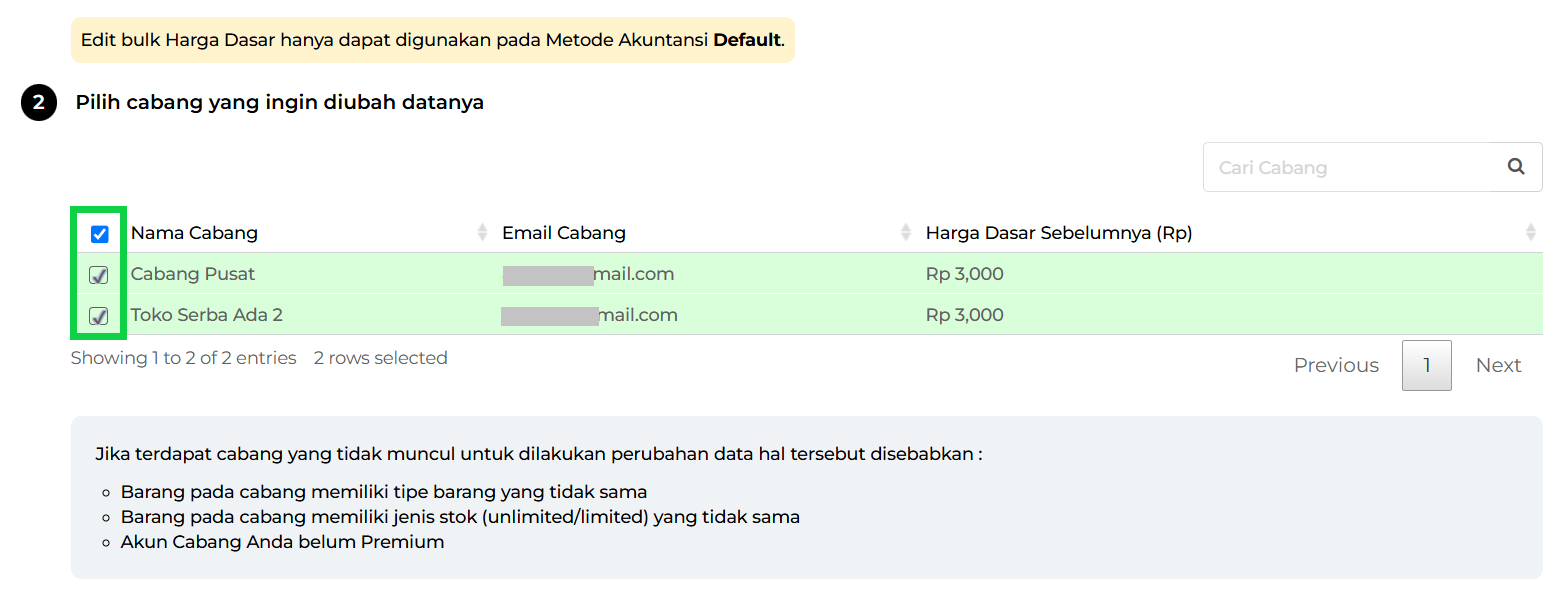Image resolution: width=1567 pixels, height=598 pixels.
Task: Select page number 1 in pagination
Action: point(1426,366)
